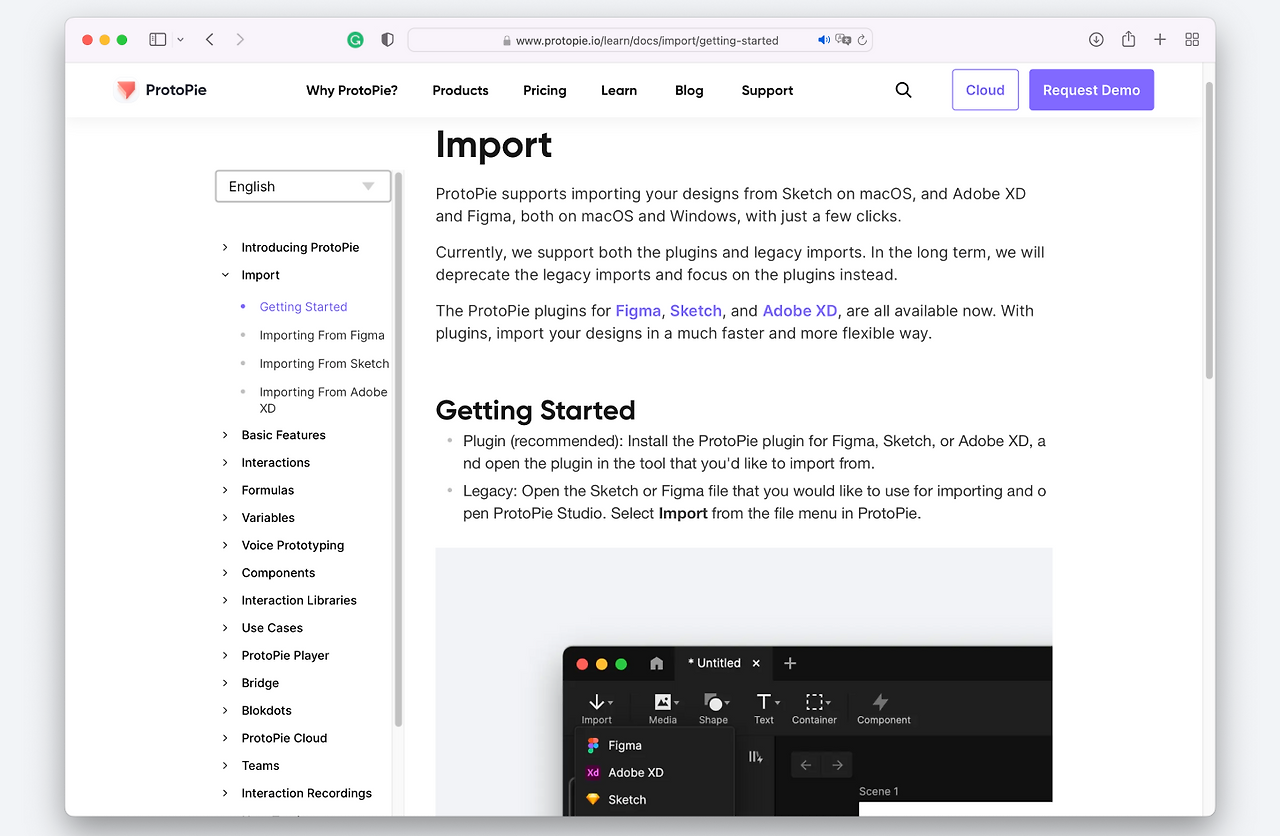The width and height of the screenshot is (1280, 836).
Task: Select Importing From Sketch in sidebar
Action: tap(324, 363)
